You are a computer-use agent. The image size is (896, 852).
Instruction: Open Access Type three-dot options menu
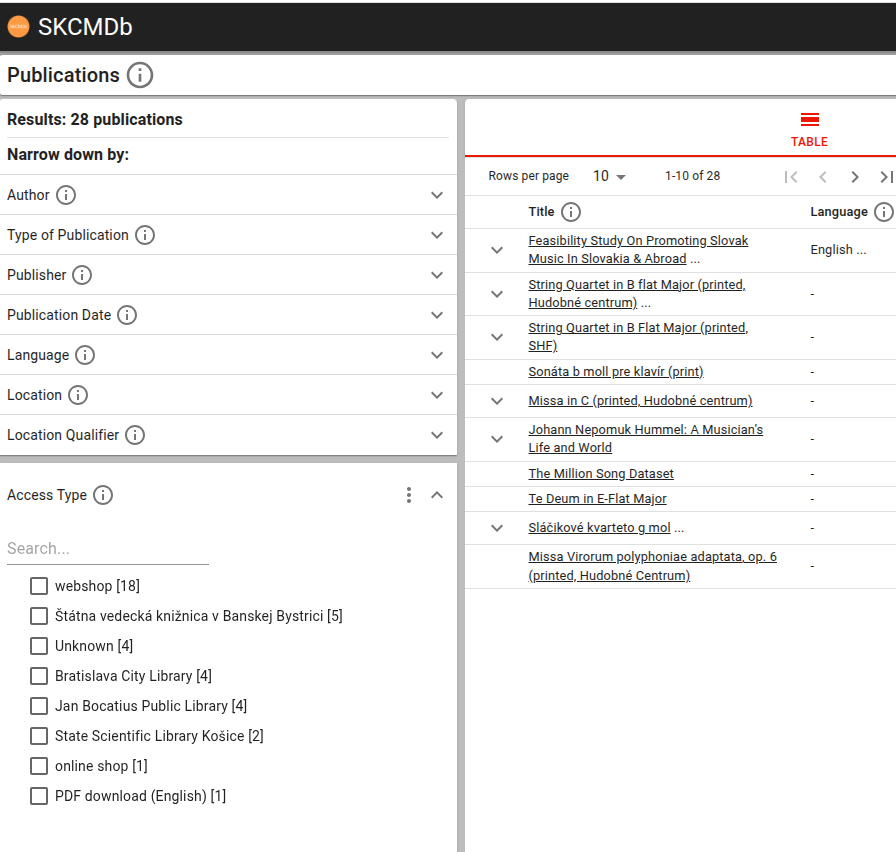pos(409,495)
